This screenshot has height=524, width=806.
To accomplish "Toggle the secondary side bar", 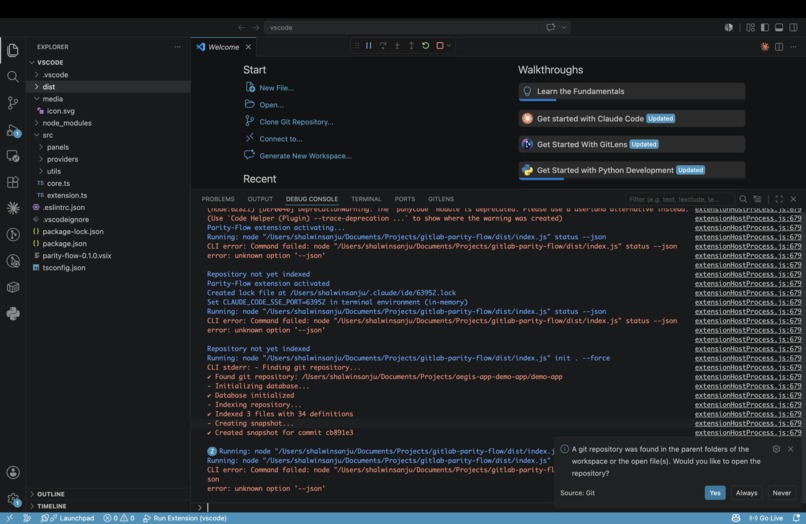I will tap(794, 27).
